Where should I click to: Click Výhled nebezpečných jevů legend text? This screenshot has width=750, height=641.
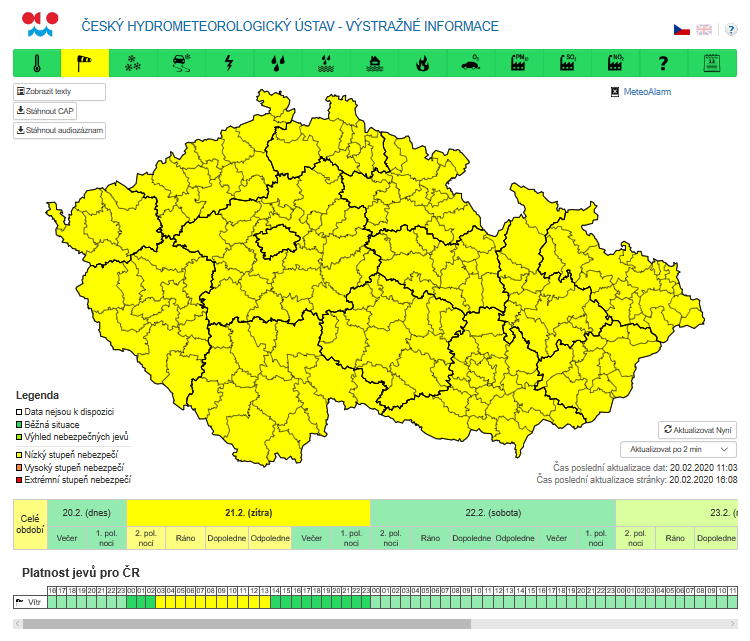coord(77,437)
